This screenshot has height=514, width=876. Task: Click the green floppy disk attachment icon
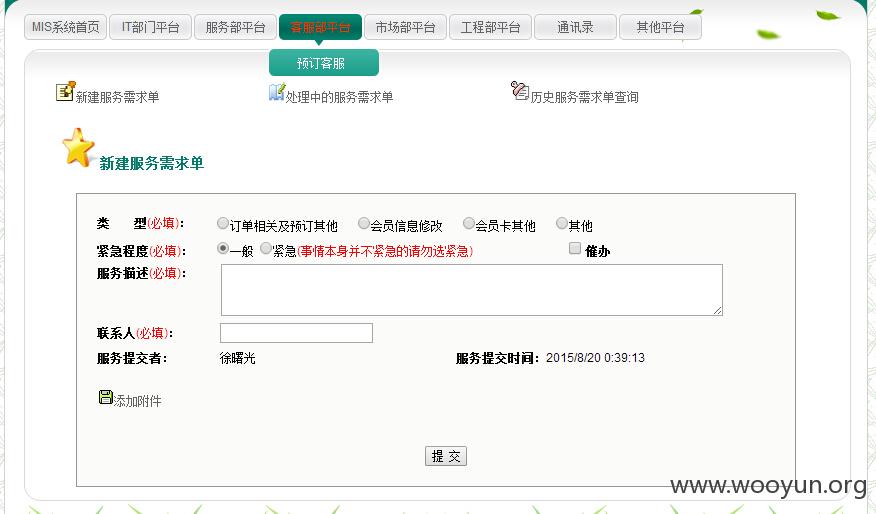pos(106,397)
